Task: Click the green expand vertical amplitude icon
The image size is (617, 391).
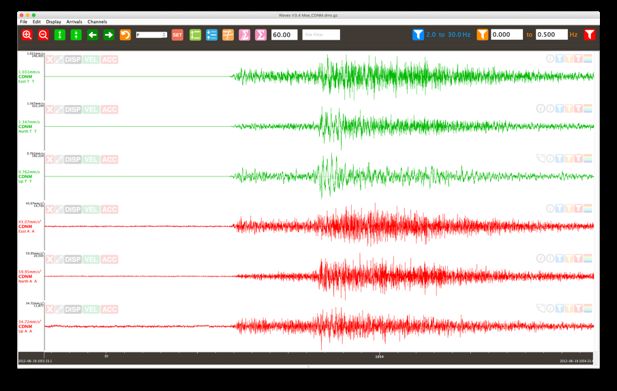Action: pos(60,35)
